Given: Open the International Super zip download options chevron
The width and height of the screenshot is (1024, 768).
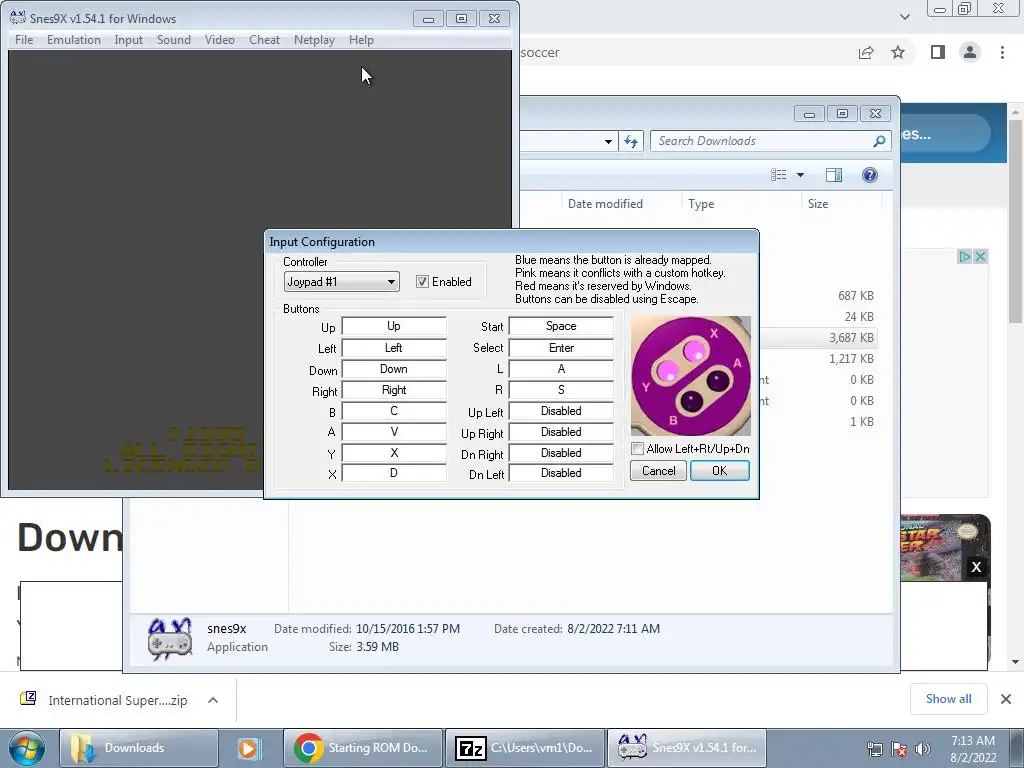Looking at the screenshot, I should 213,700.
